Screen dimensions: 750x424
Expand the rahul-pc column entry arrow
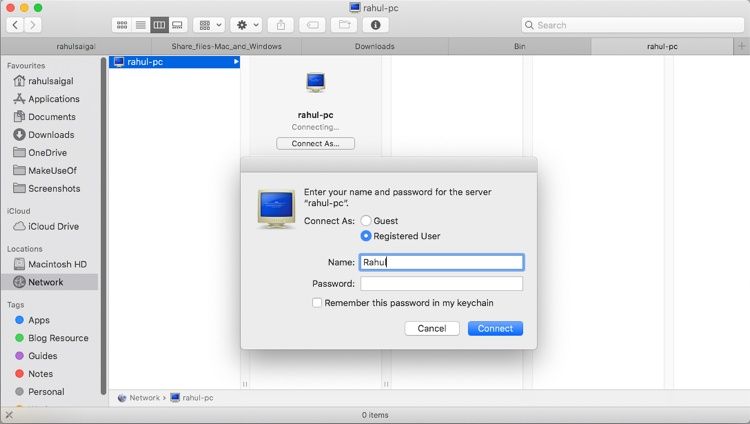[236, 62]
